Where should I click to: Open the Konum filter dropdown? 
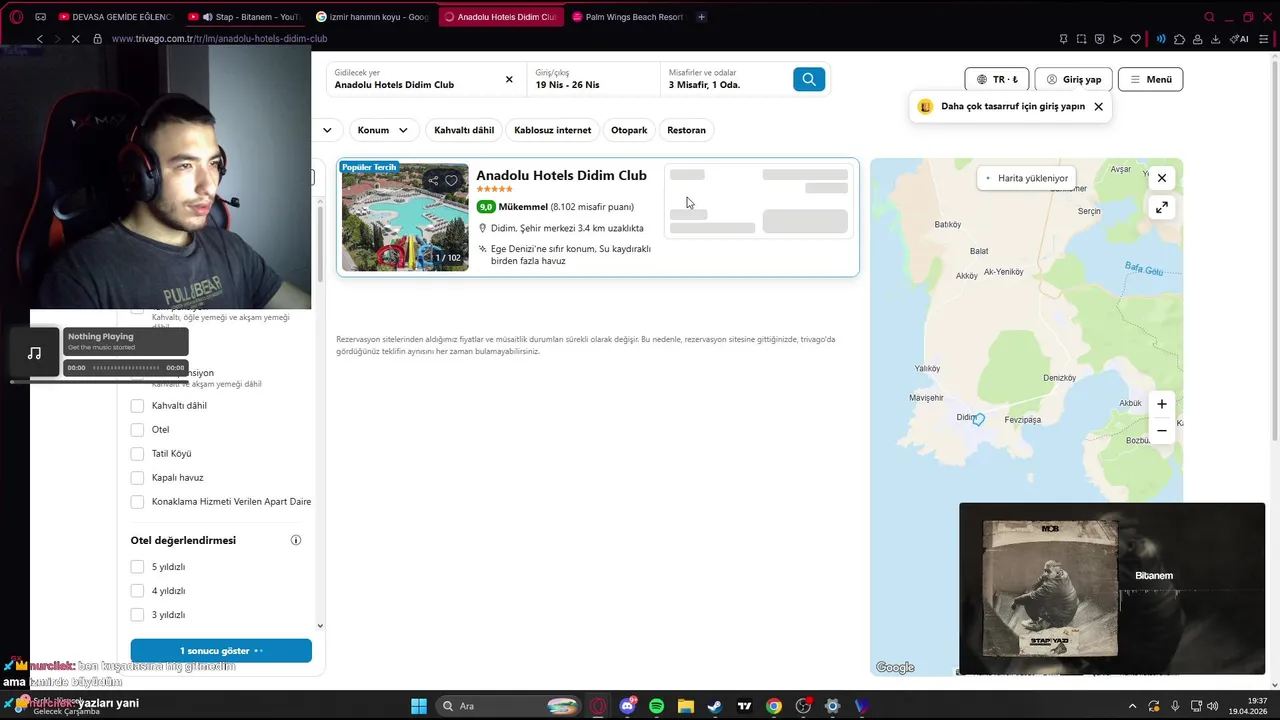(x=384, y=130)
